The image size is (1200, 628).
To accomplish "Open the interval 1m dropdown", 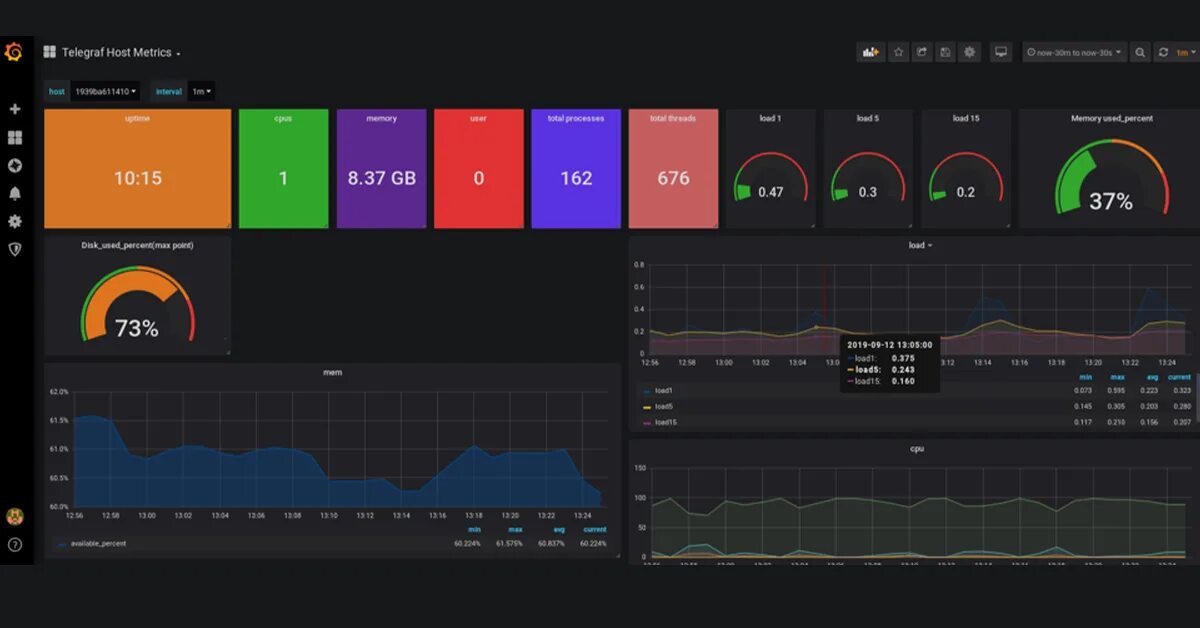I will tap(201, 91).
